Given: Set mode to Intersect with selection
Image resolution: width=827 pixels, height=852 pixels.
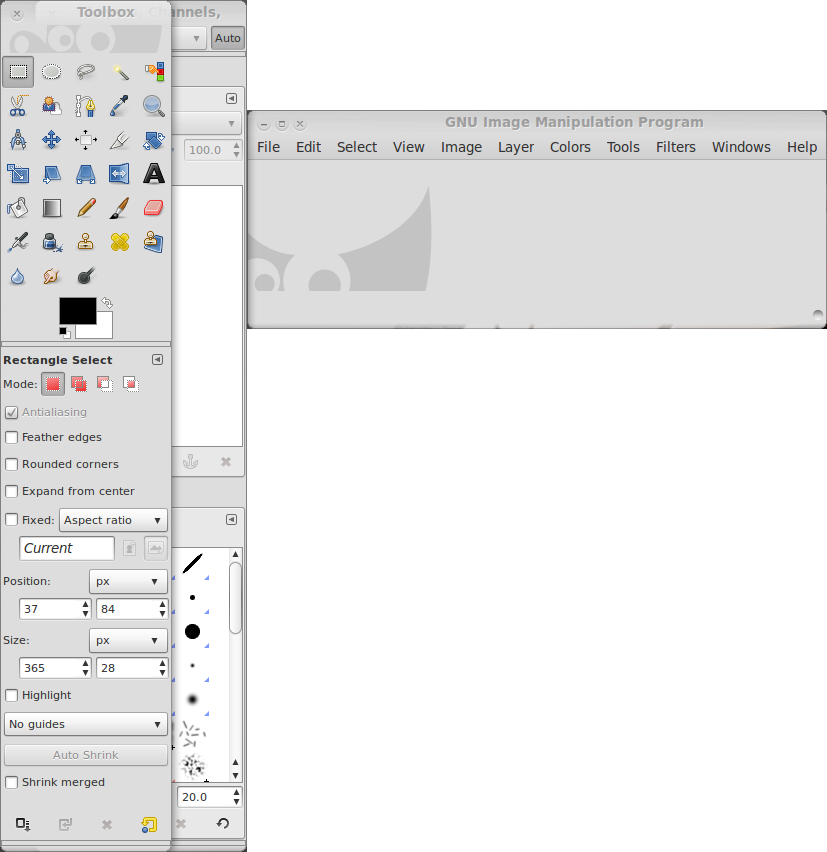Looking at the screenshot, I should point(131,384).
